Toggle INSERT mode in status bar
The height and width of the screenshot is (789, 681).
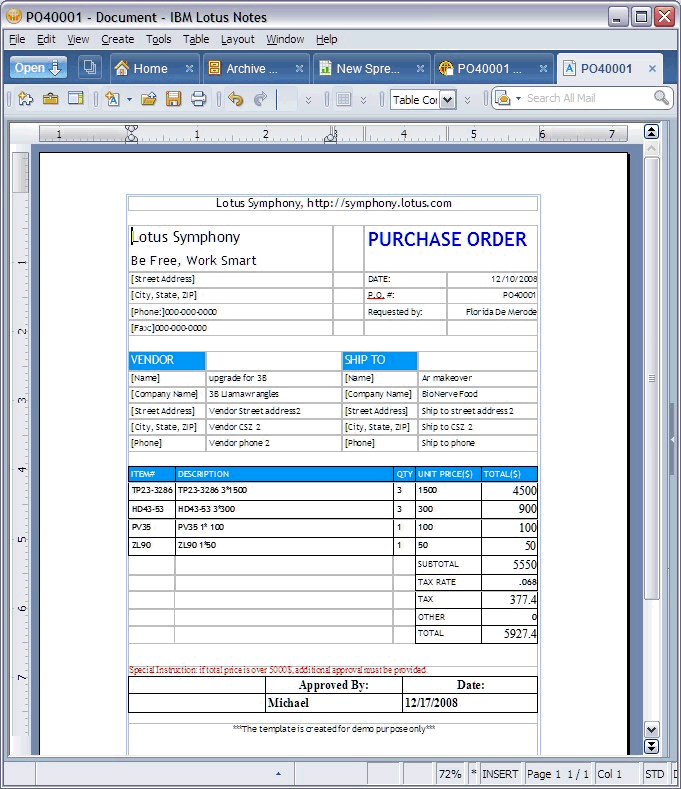pyautogui.click(x=500, y=774)
